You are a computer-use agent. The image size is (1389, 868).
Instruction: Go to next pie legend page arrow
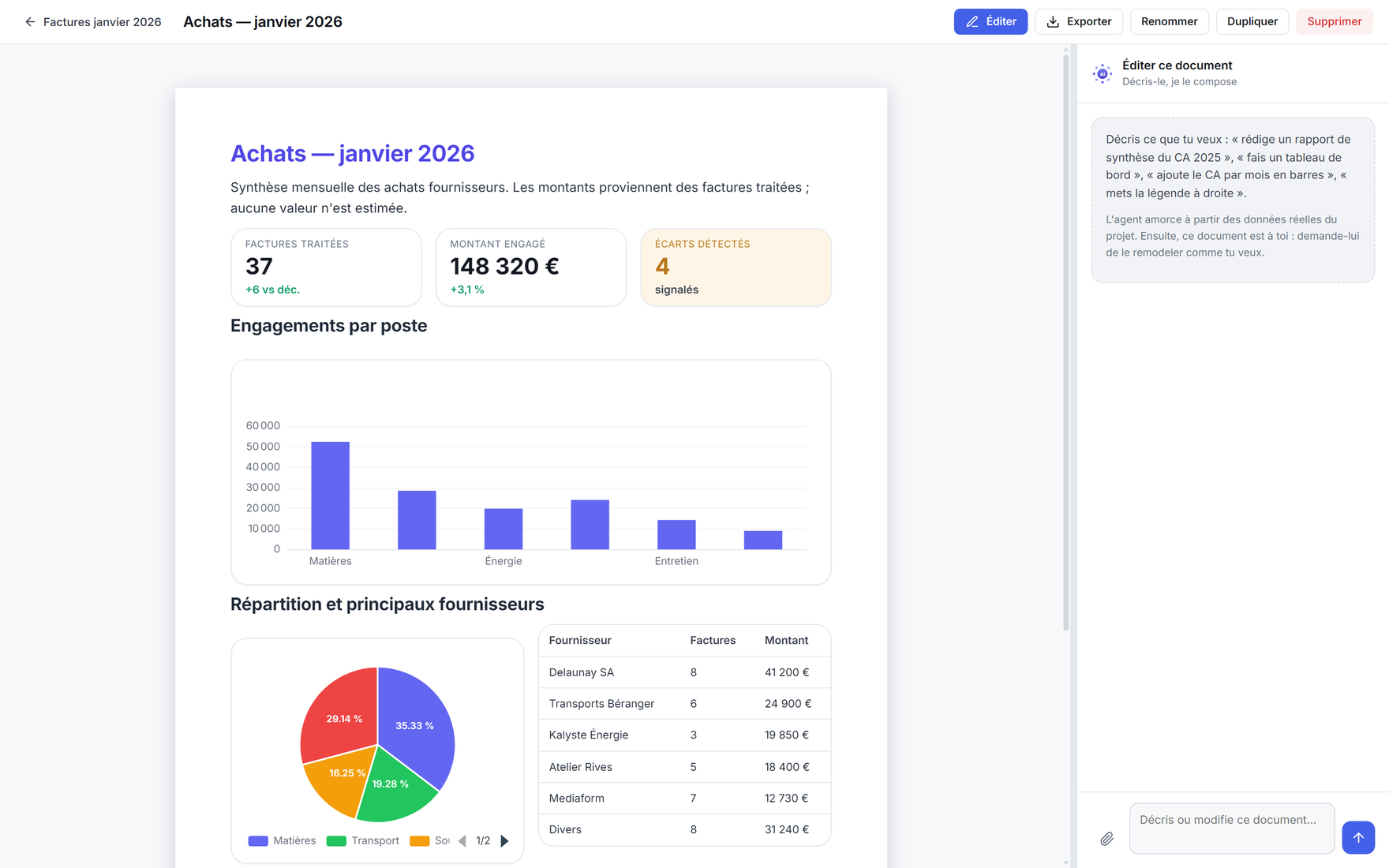tap(505, 841)
